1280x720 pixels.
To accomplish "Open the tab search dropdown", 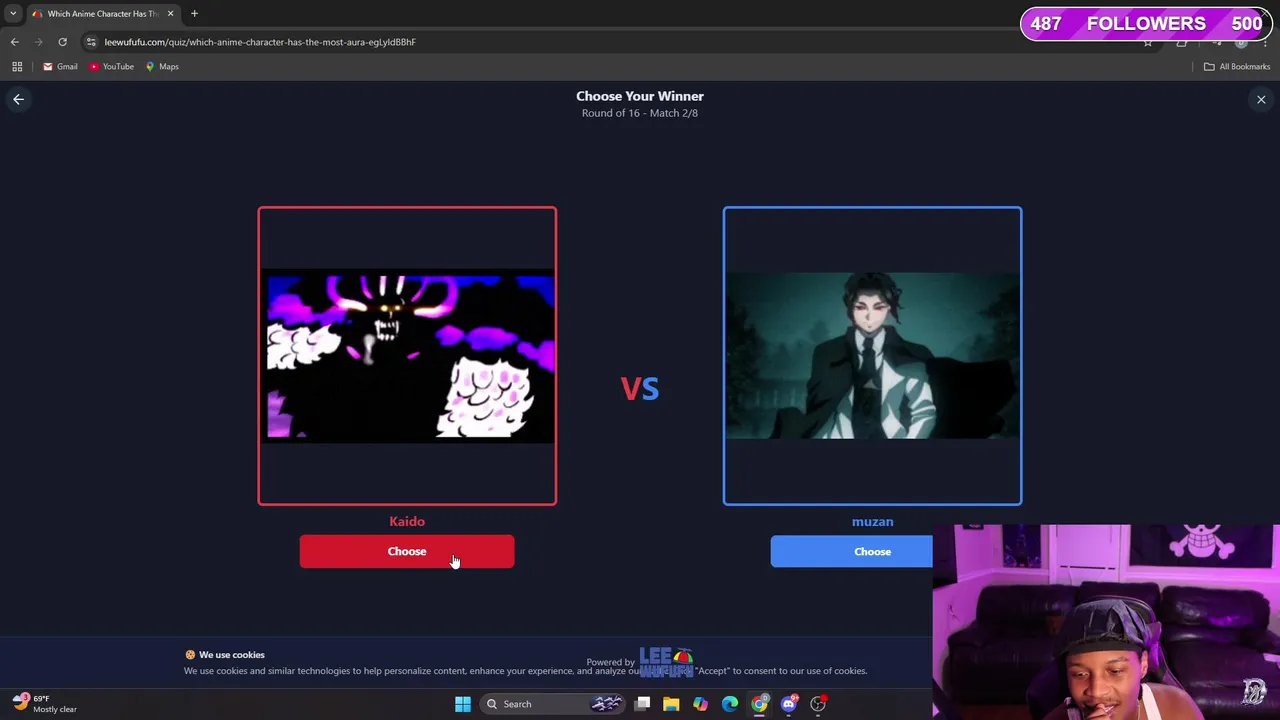I will click(13, 14).
